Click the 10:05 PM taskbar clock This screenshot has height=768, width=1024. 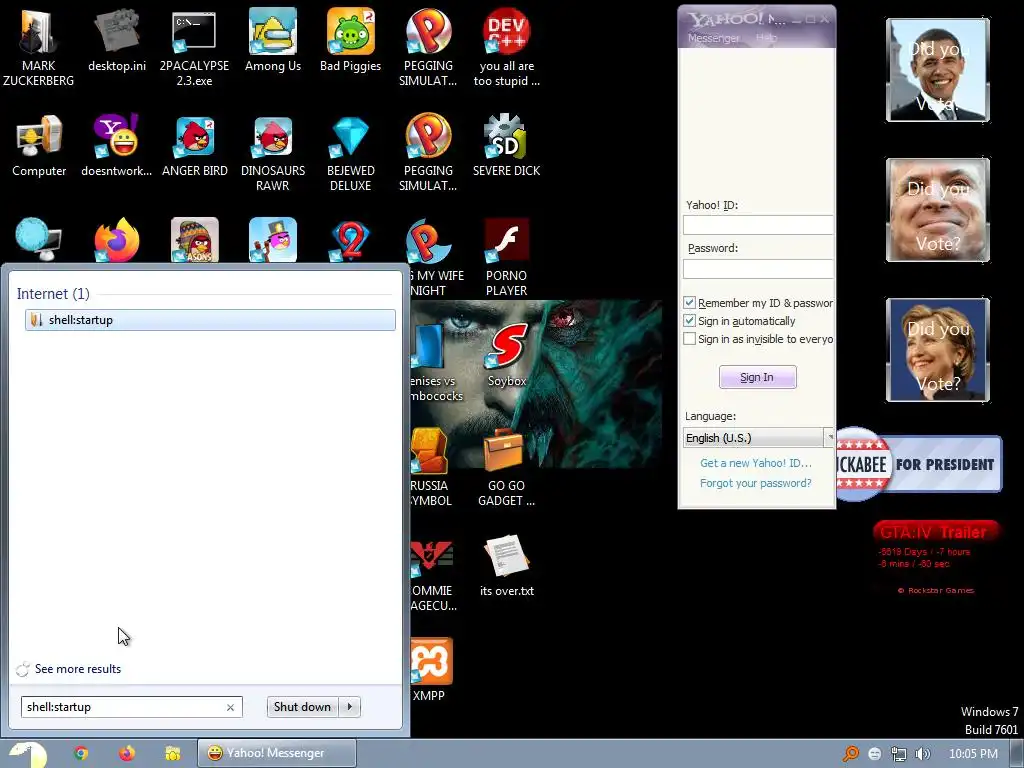click(973, 754)
